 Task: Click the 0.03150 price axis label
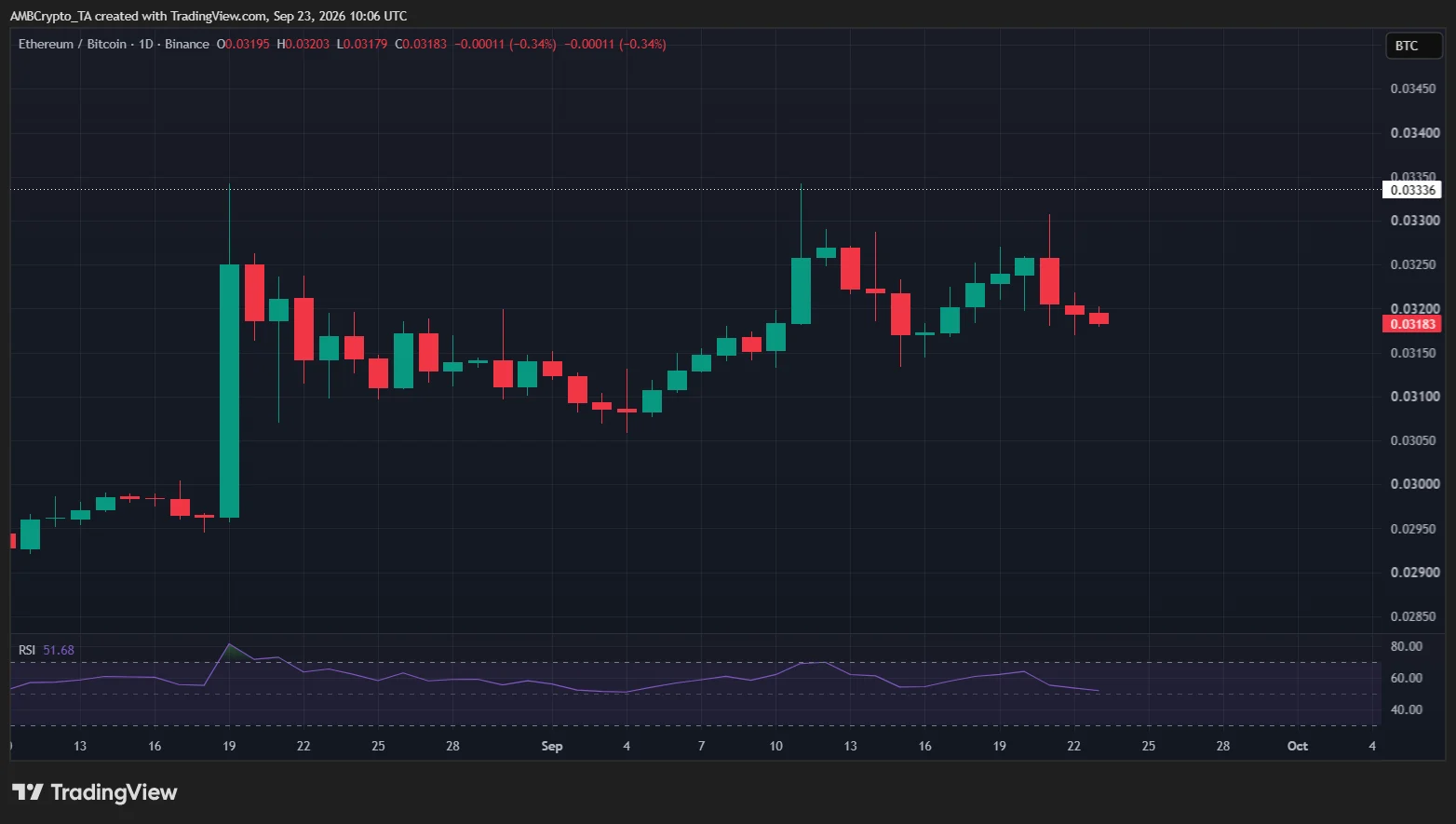click(x=1415, y=353)
